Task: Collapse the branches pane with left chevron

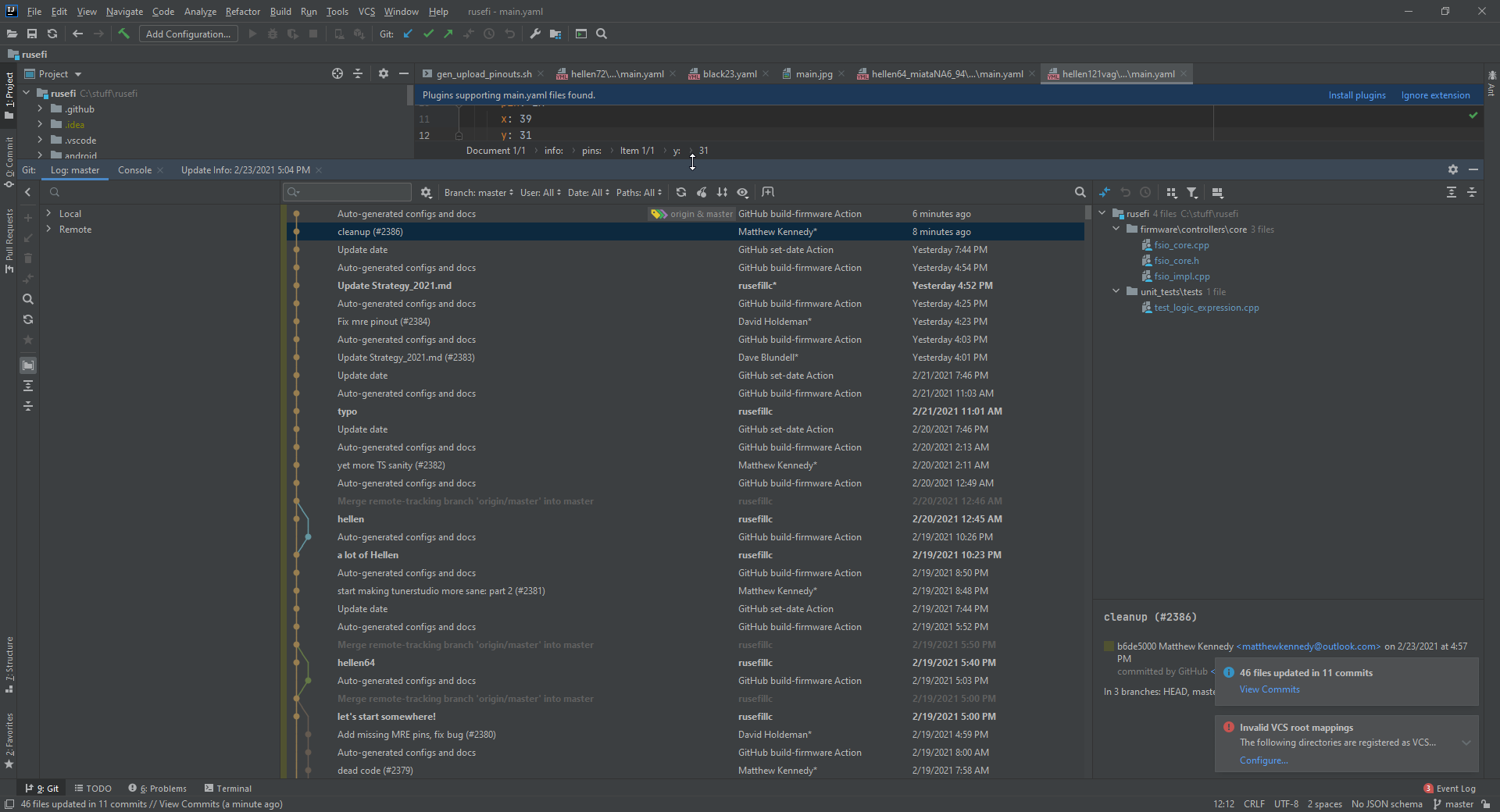Action: pos(28,192)
